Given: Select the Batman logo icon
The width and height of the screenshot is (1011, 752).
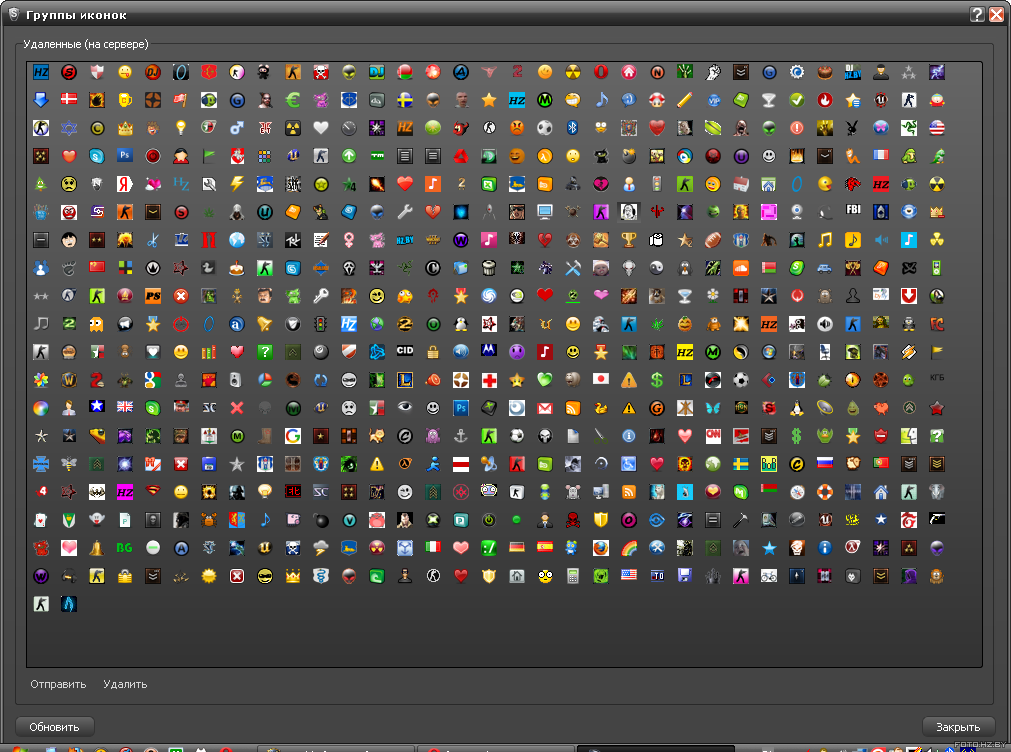Looking at the screenshot, I should 97,492.
